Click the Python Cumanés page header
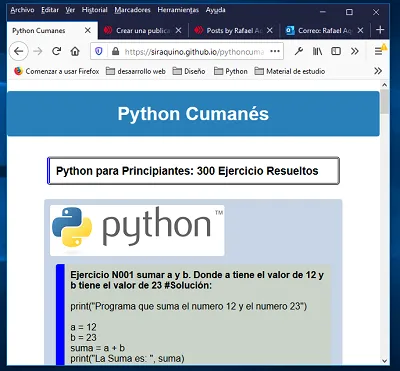Image resolution: width=400 pixels, height=371 pixels. tap(193, 114)
